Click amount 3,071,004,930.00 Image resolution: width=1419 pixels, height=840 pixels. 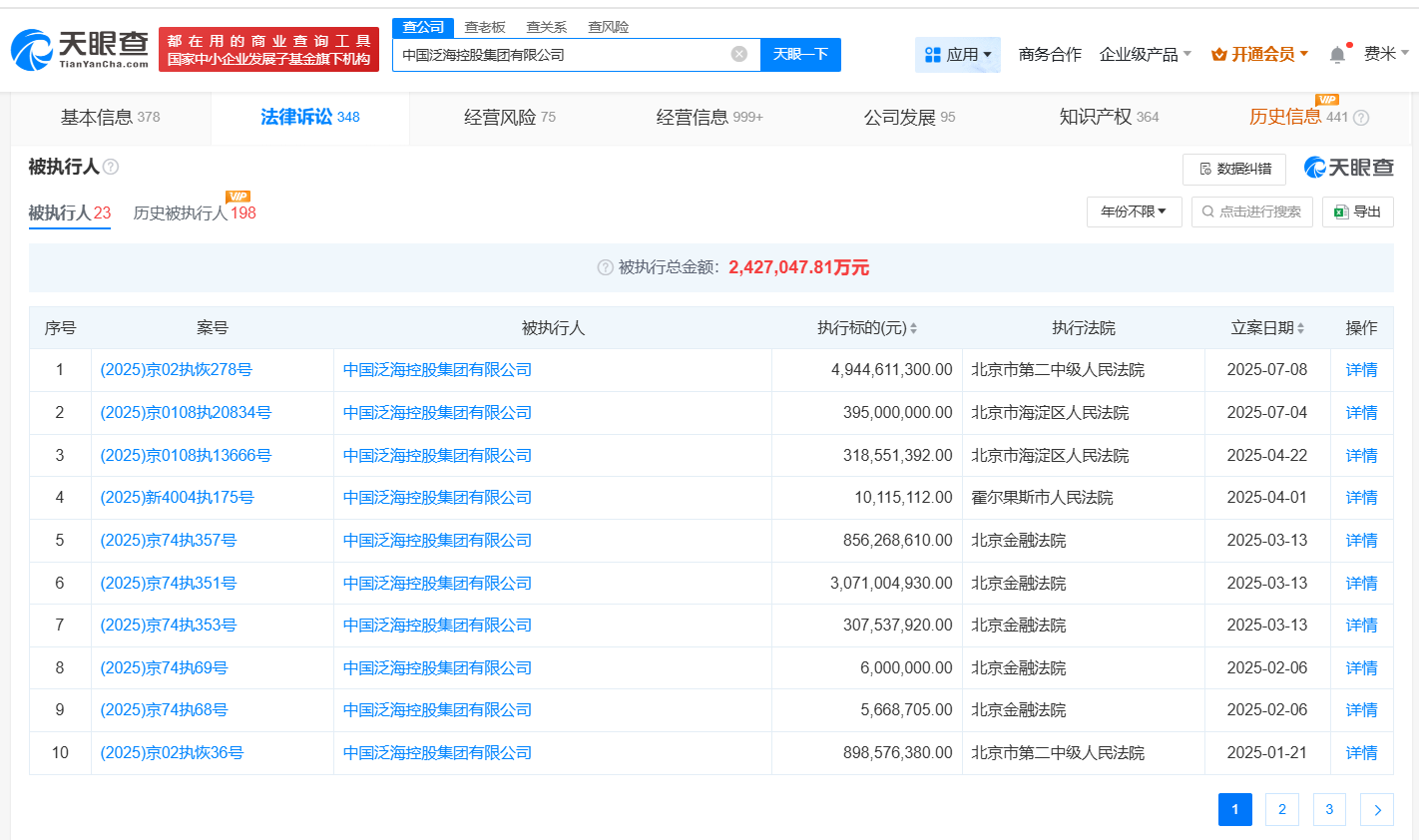click(891, 584)
